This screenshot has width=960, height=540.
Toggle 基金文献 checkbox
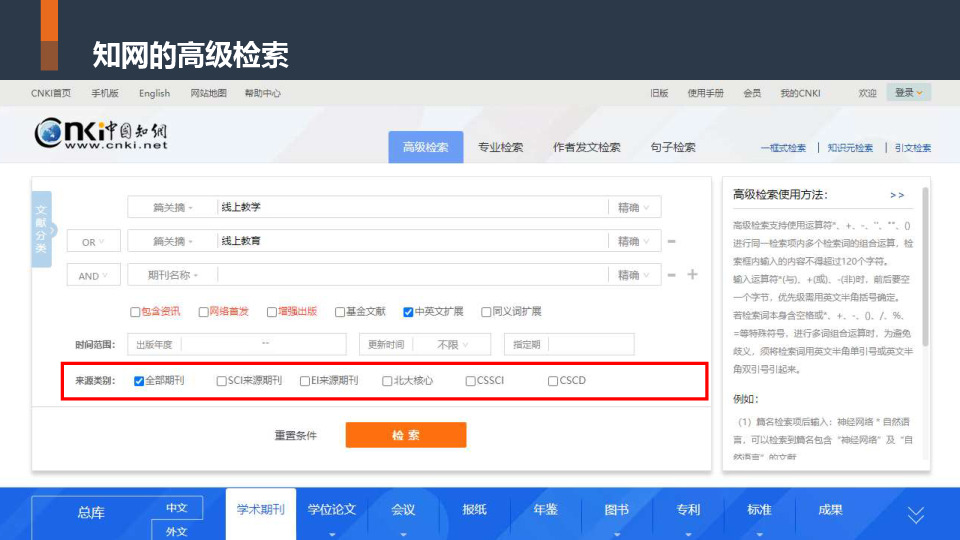pyautogui.click(x=340, y=312)
